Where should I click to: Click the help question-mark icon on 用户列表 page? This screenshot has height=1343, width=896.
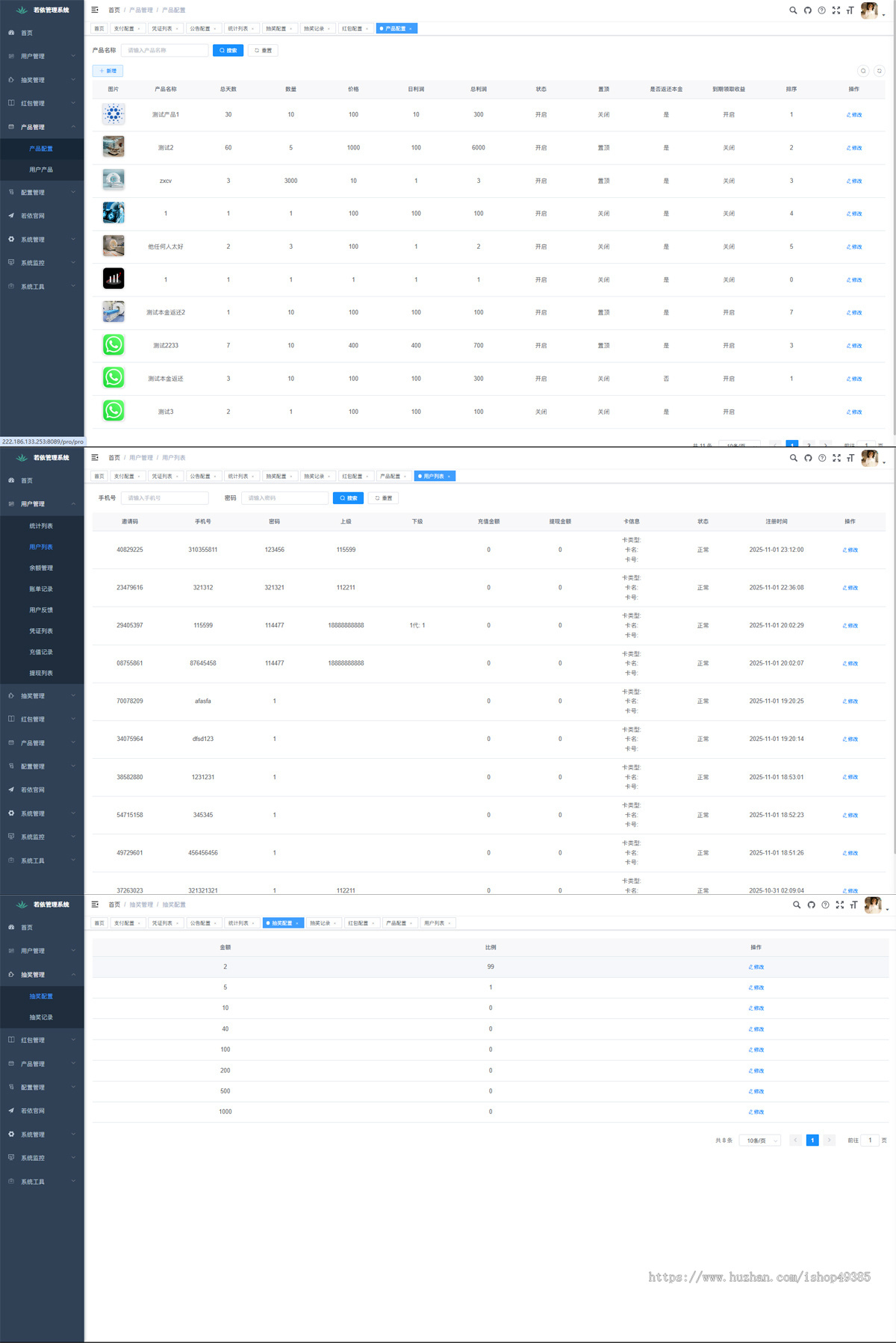(x=822, y=458)
